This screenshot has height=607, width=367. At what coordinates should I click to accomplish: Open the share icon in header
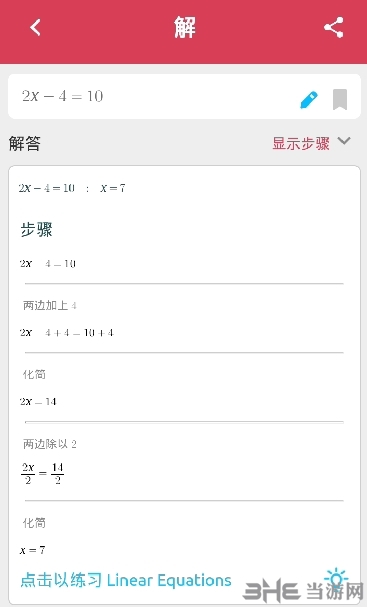(x=334, y=27)
